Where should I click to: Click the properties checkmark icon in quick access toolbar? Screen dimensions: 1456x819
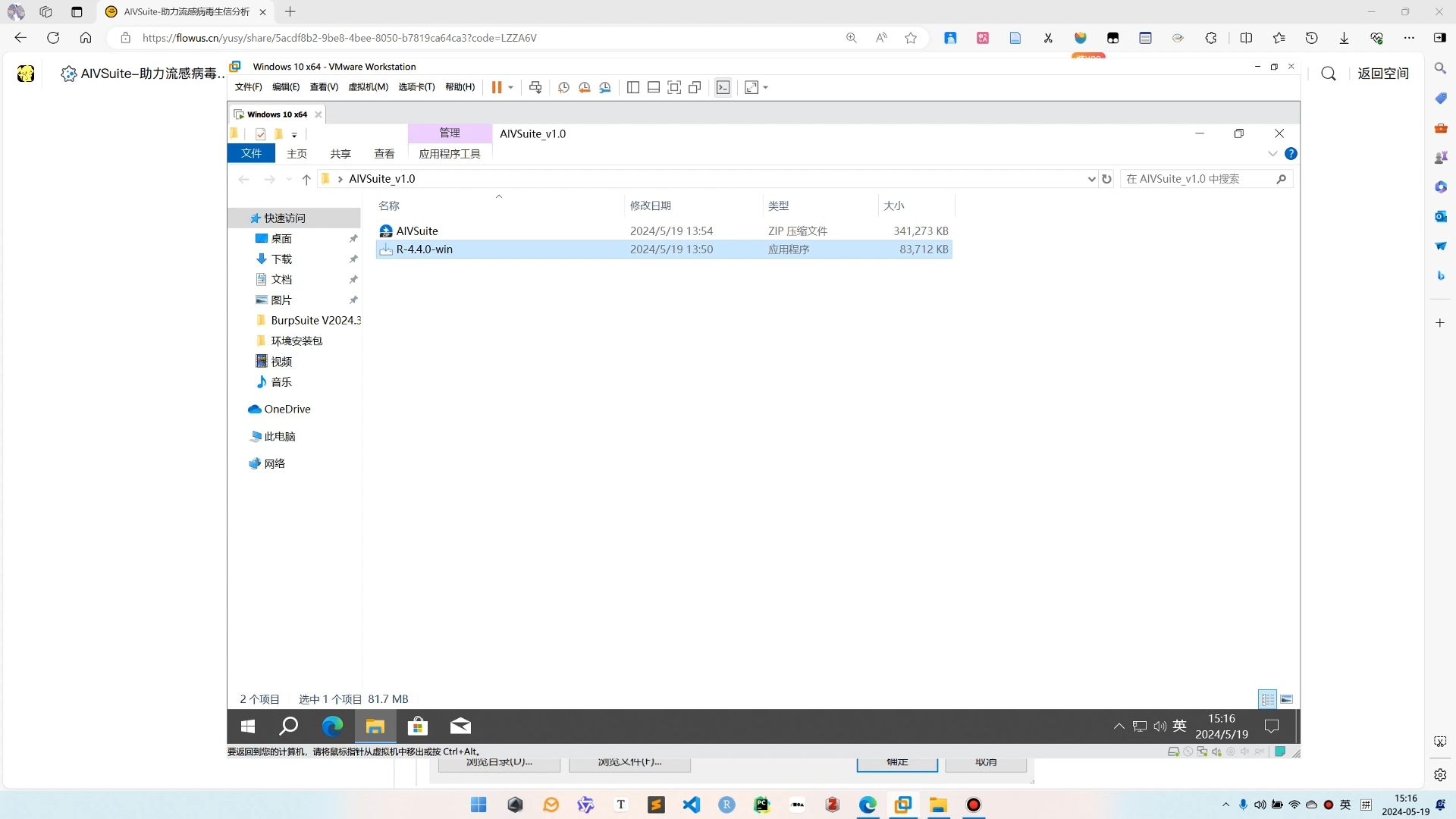click(260, 134)
